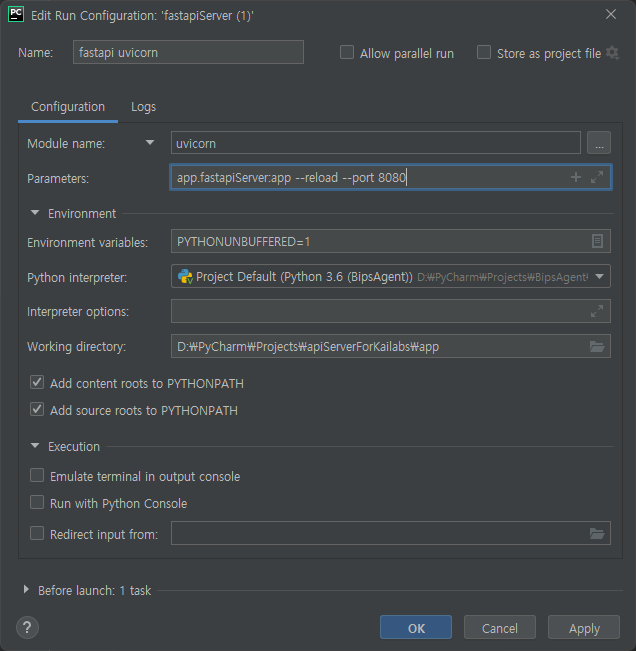Switch to the Configuration tab
636x651 pixels.
(x=68, y=107)
